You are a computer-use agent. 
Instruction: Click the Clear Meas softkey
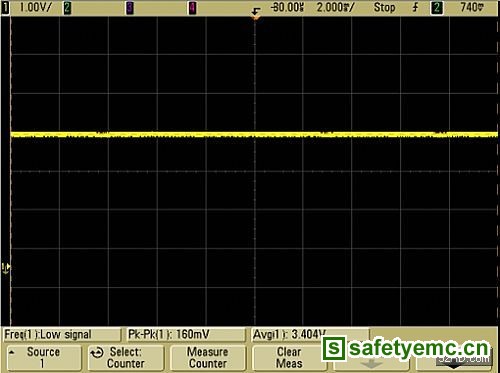click(289, 358)
